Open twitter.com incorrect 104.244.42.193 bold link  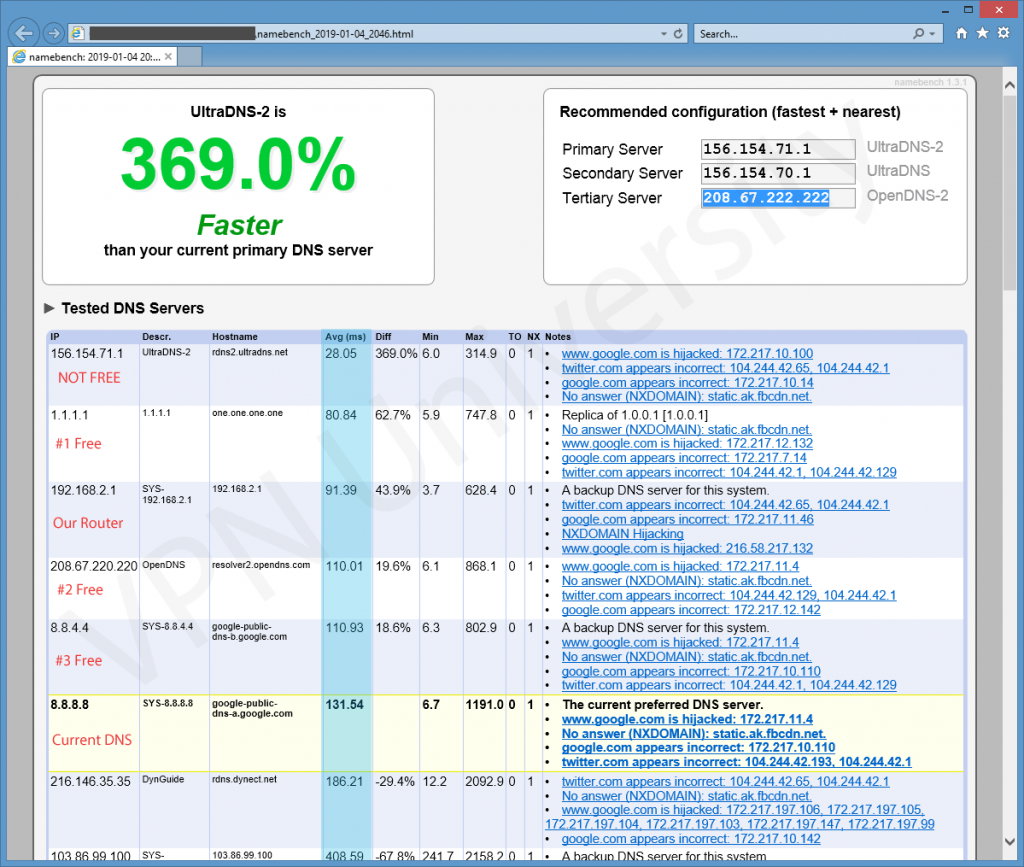[x=737, y=762]
